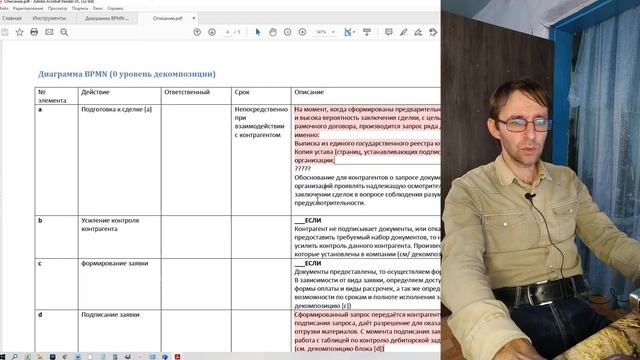Open the Просмотр menu
The width and height of the screenshot is (640, 360).
[58, 8]
